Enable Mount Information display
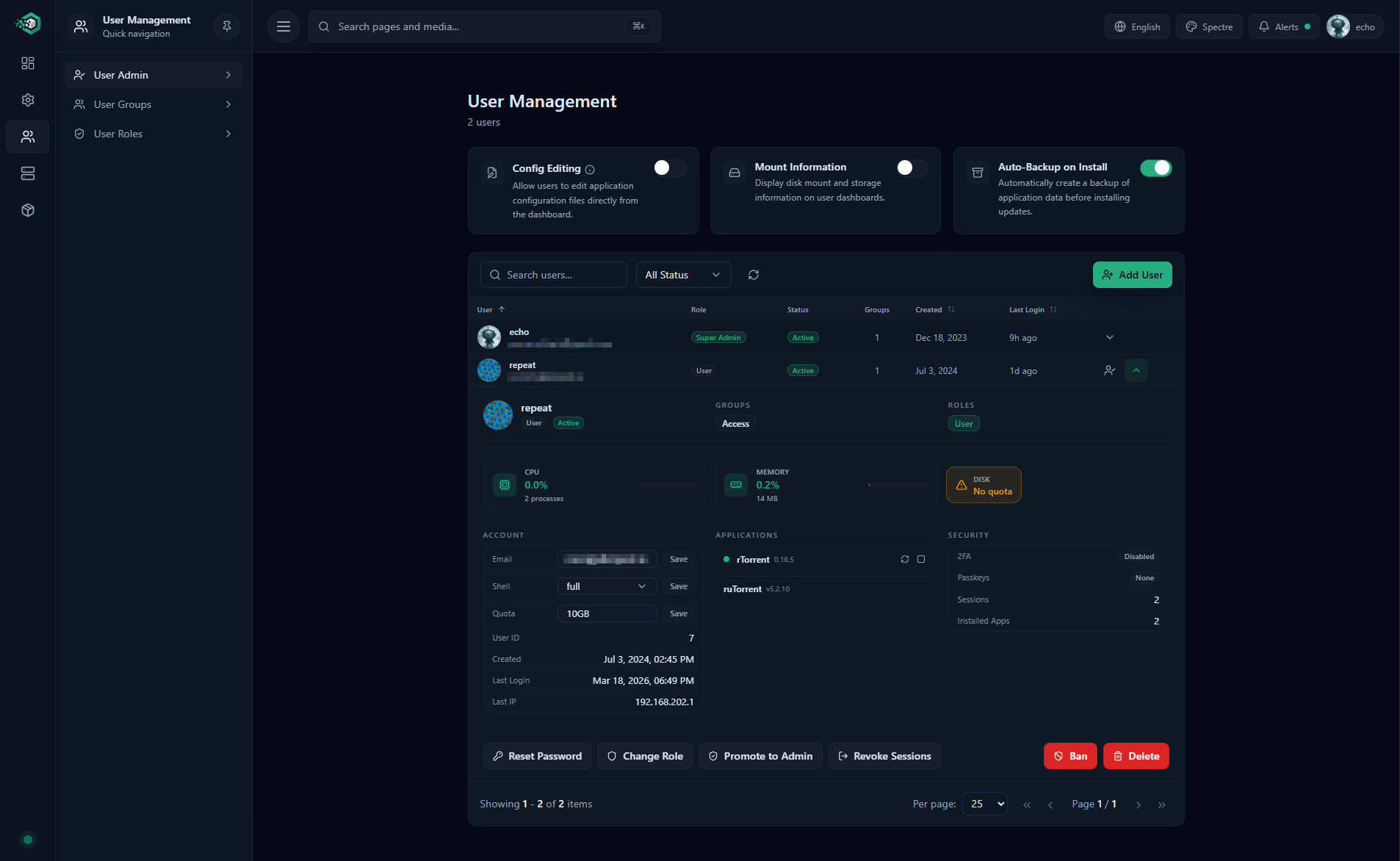Viewport: 1400px width, 861px height. (911, 167)
